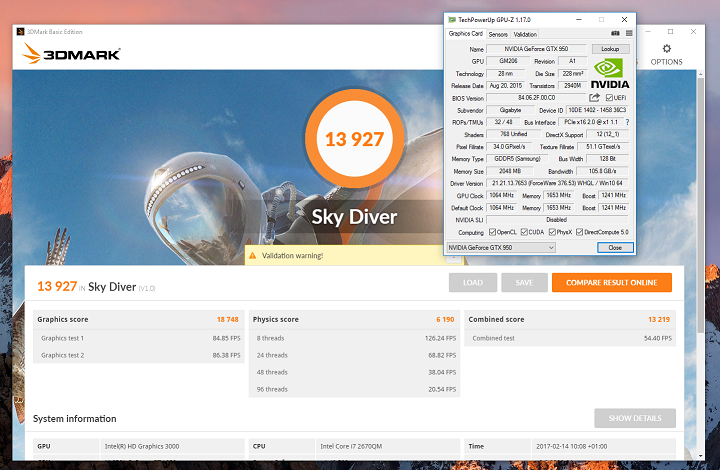Image resolution: width=720 pixels, height=470 pixels.
Task: Open the Validation tab in GPU-Z
Action: click(x=525, y=34)
